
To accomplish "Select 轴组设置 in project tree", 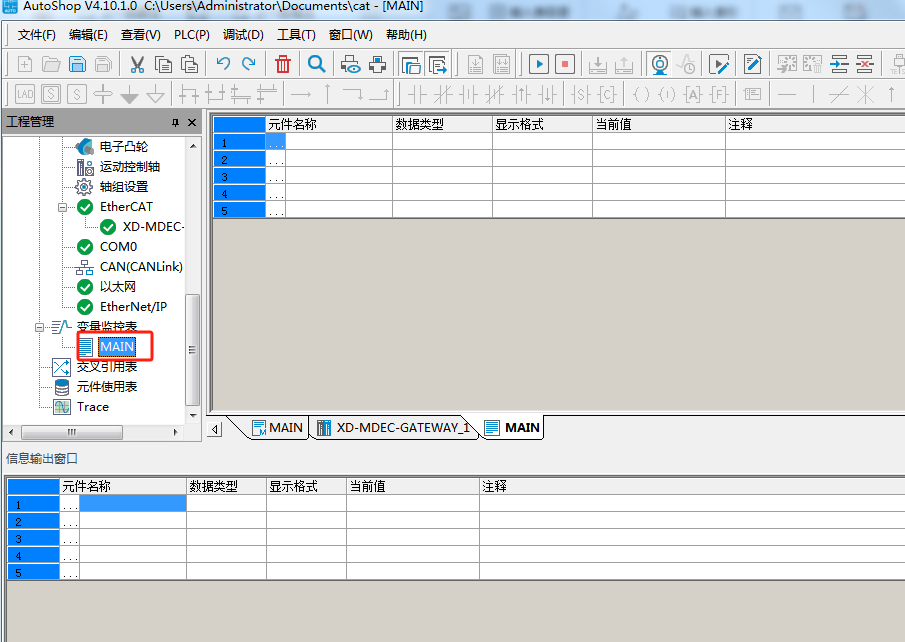I will 124,187.
